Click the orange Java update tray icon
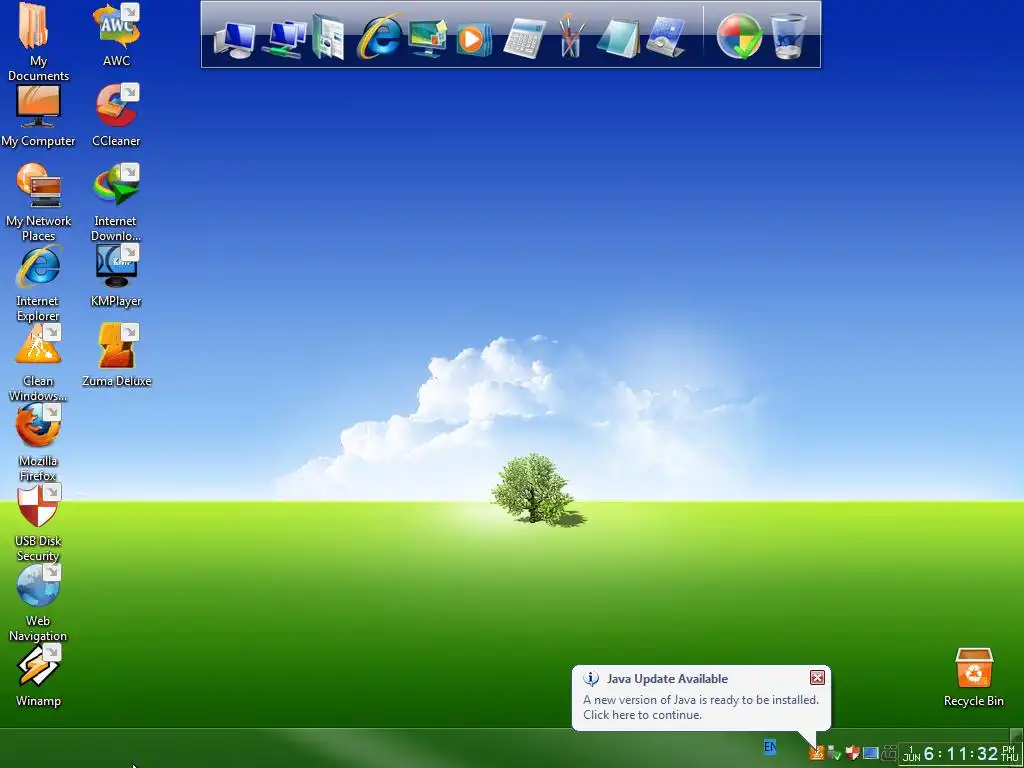This screenshot has height=768, width=1024. 816,753
